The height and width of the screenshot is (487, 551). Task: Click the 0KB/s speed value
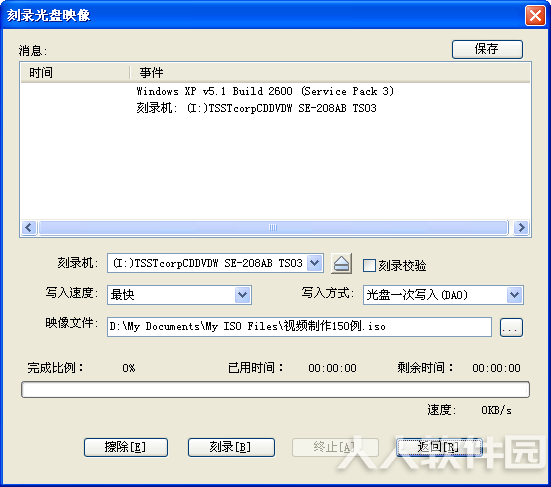point(496,410)
